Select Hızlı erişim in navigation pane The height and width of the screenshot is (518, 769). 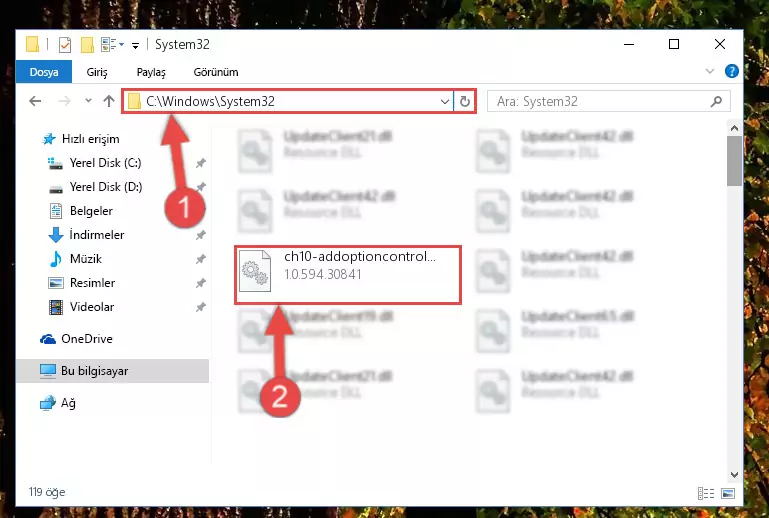(91, 139)
